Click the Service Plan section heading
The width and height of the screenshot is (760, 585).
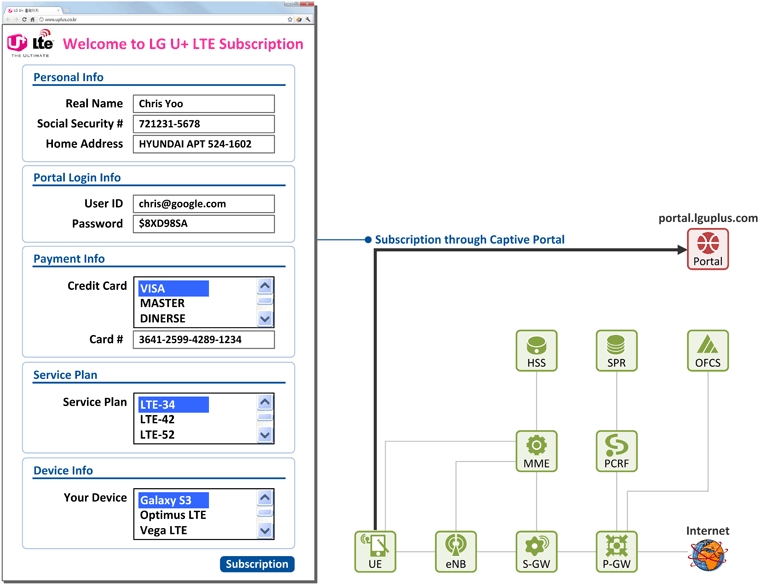65,375
